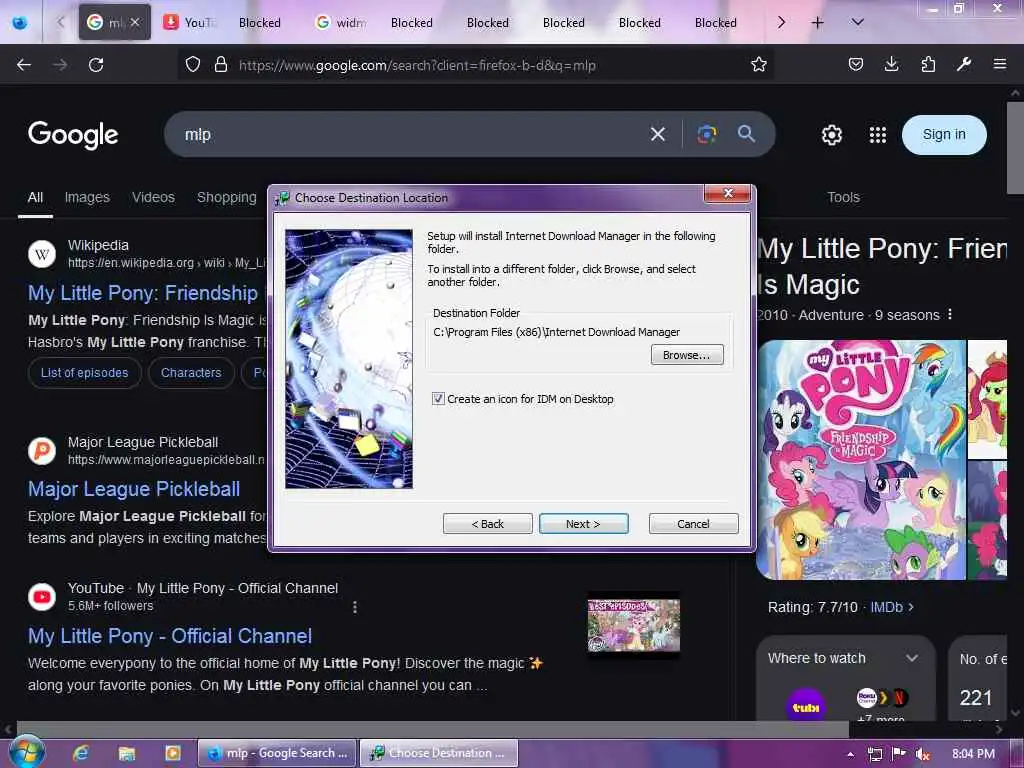Open the list all tabs dropdown
Image resolution: width=1024 pixels, height=768 pixels.
(x=857, y=23)
